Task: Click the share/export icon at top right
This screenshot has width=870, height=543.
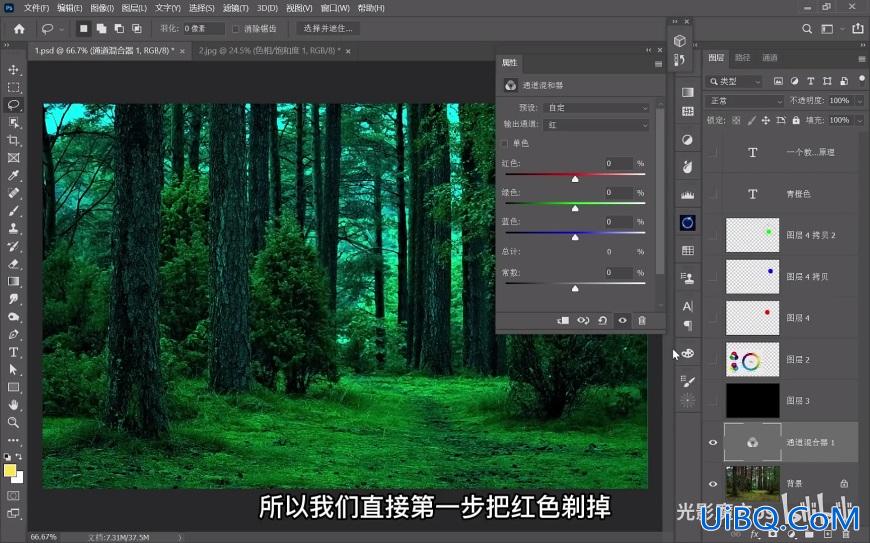Action: (x=858, y=29)
